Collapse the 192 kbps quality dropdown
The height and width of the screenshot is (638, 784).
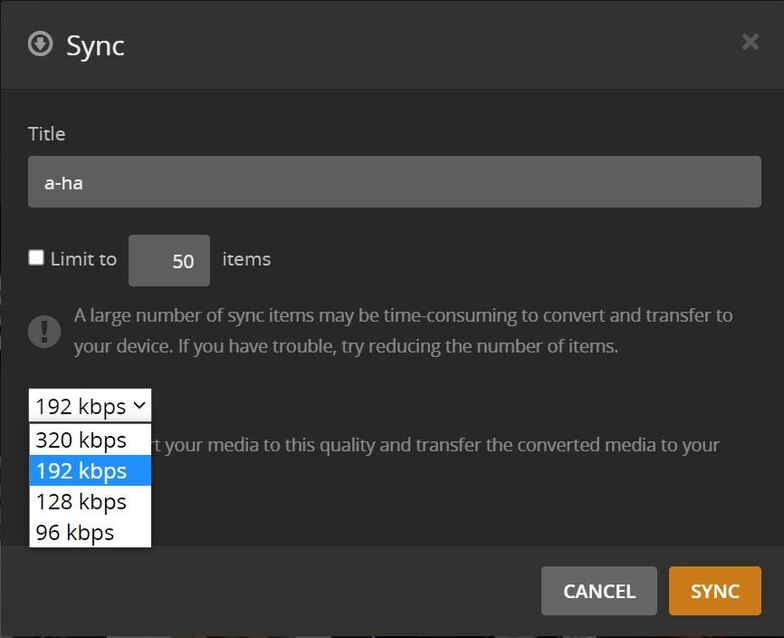[90, 406]
